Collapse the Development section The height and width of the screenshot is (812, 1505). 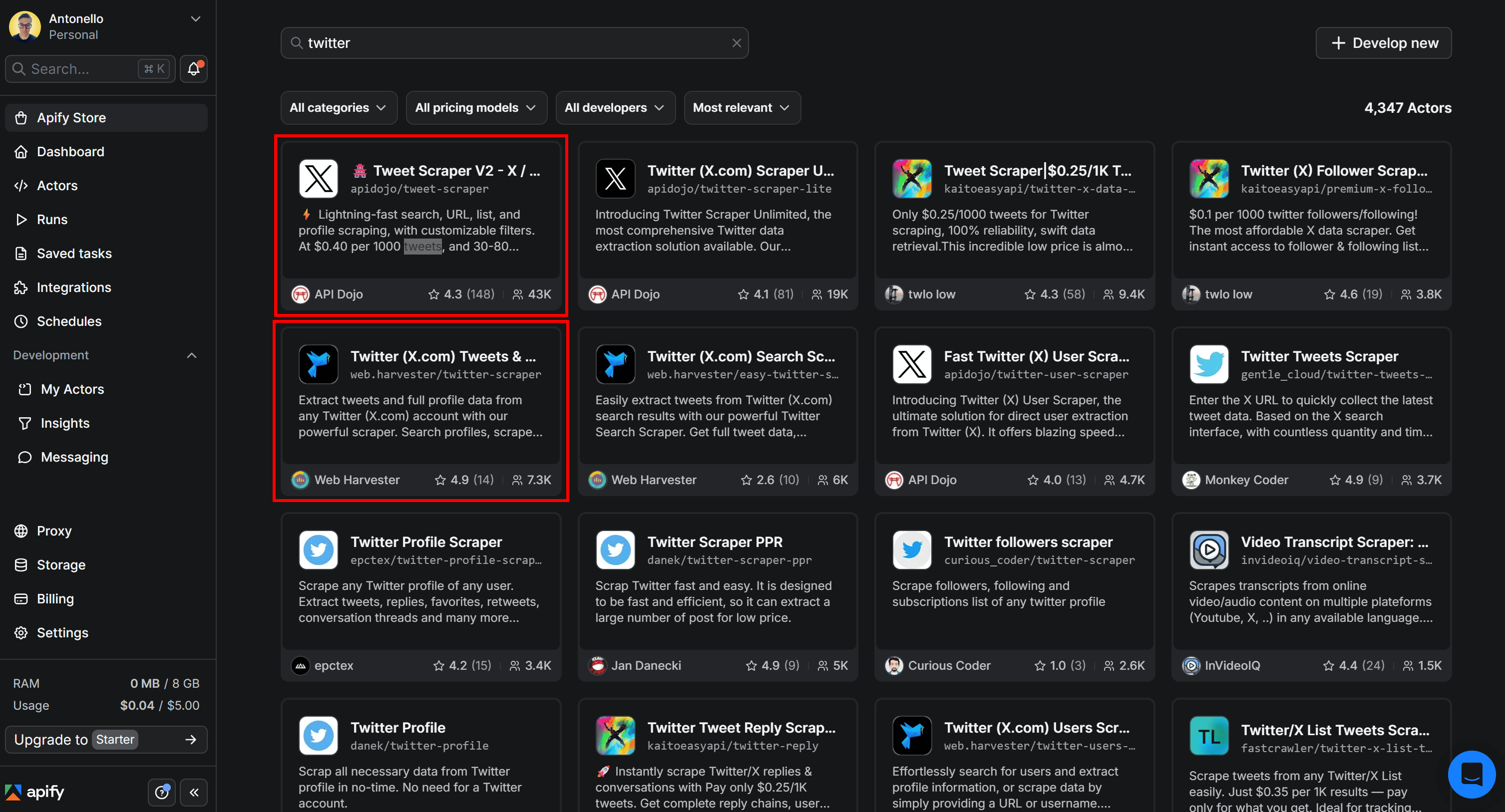click(x=192, y=355)
